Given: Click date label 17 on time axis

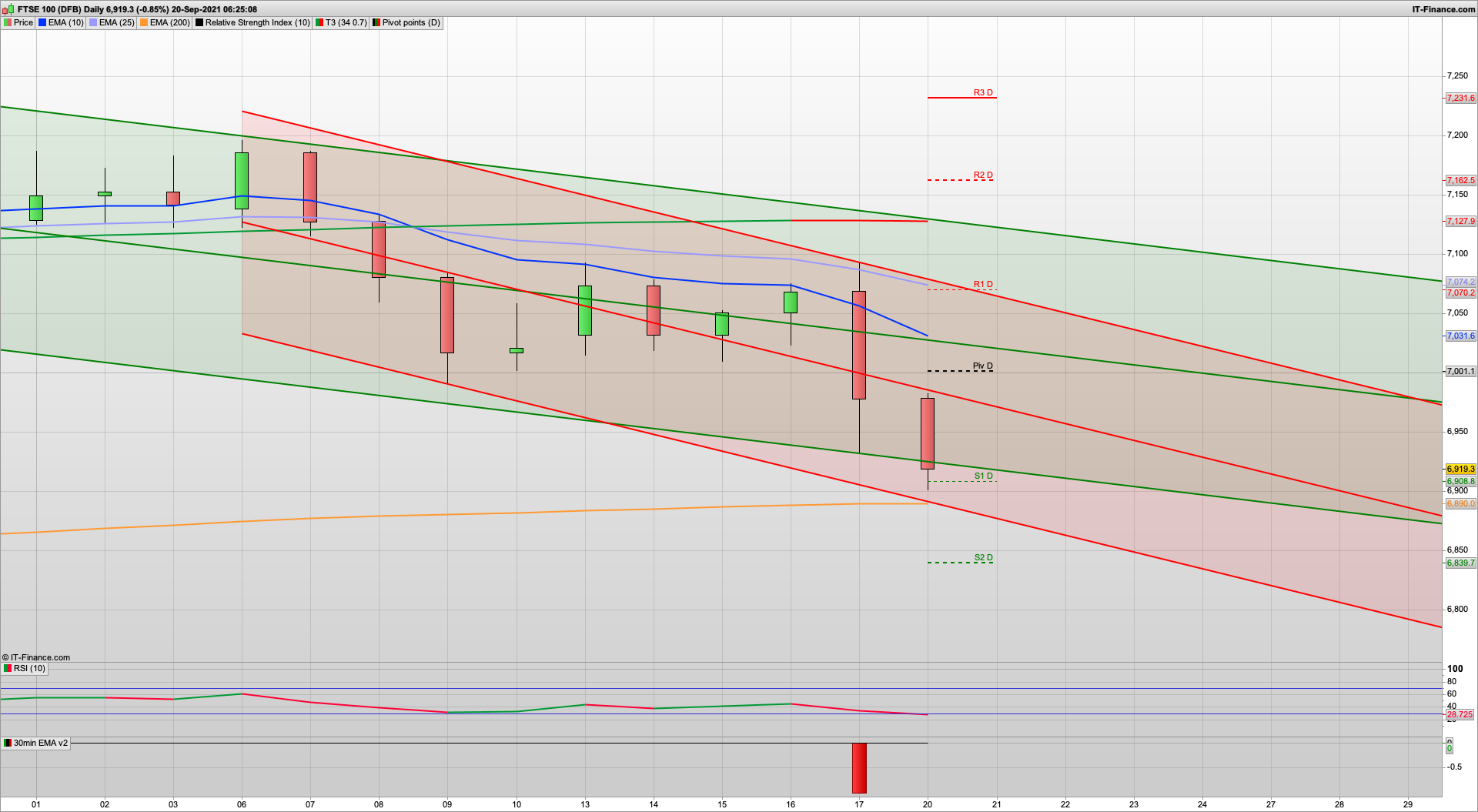Looking at the screenshot, I should pos(859,805).
